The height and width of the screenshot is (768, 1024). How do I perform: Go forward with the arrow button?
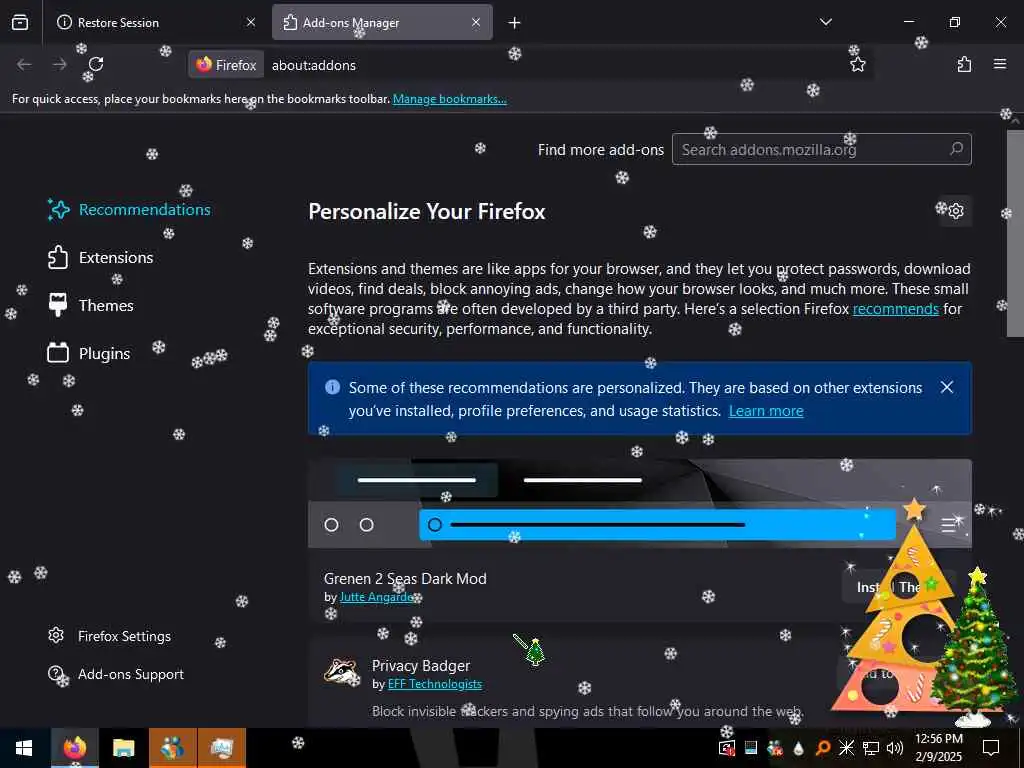tap(59, 64)
